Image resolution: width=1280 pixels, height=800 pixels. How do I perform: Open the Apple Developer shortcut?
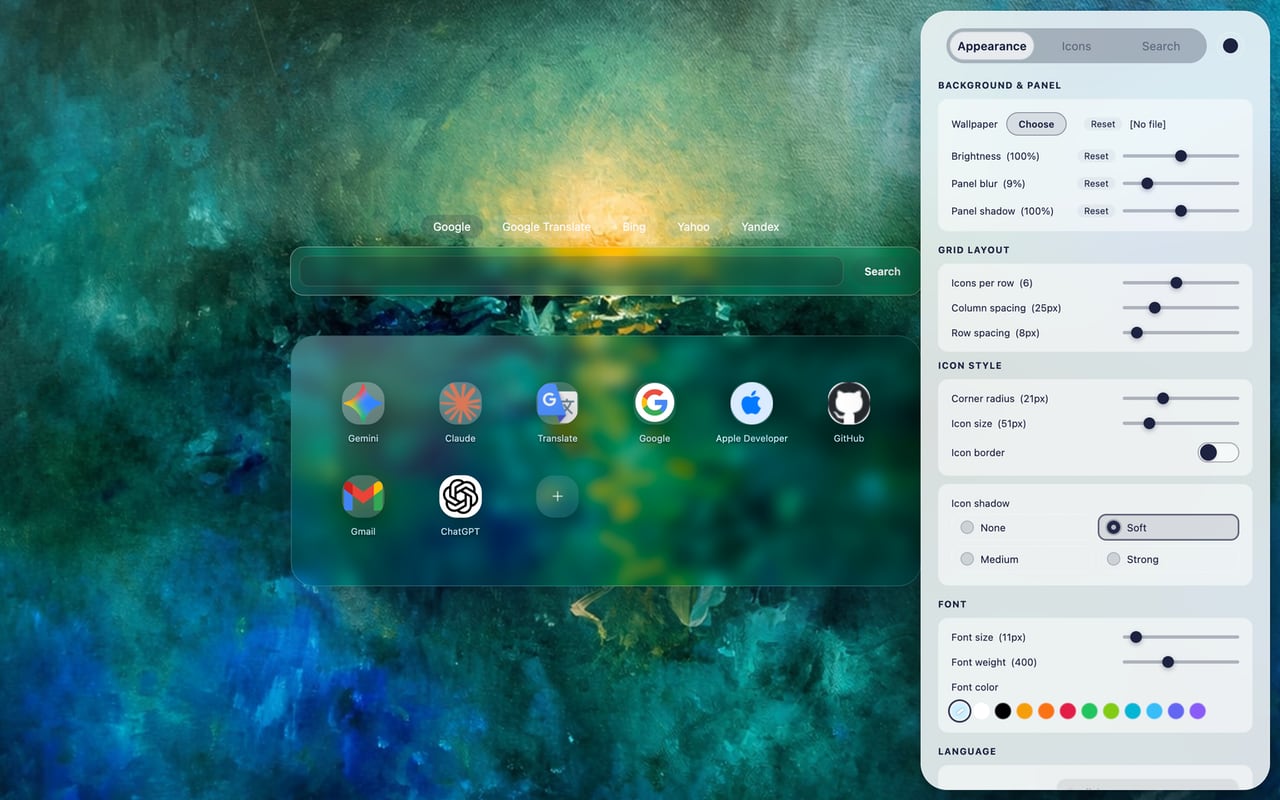[750, 404]
